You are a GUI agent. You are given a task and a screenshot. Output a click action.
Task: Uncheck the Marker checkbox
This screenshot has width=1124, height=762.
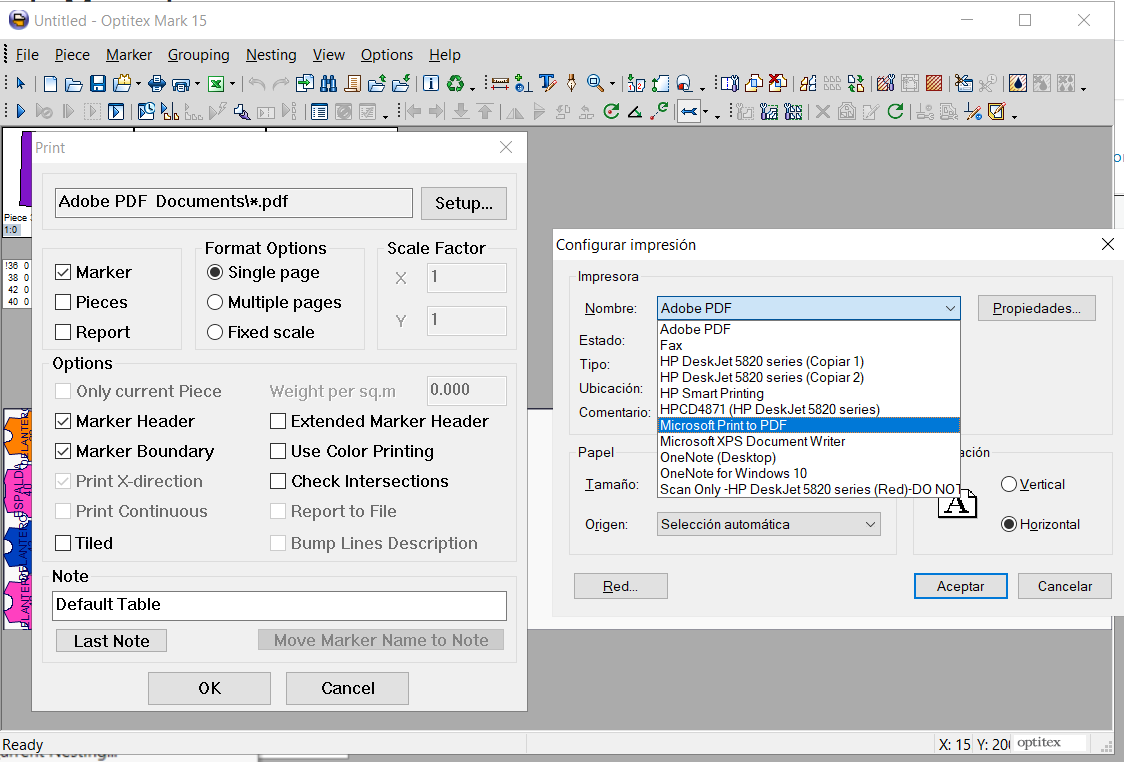tap(63, 272)
